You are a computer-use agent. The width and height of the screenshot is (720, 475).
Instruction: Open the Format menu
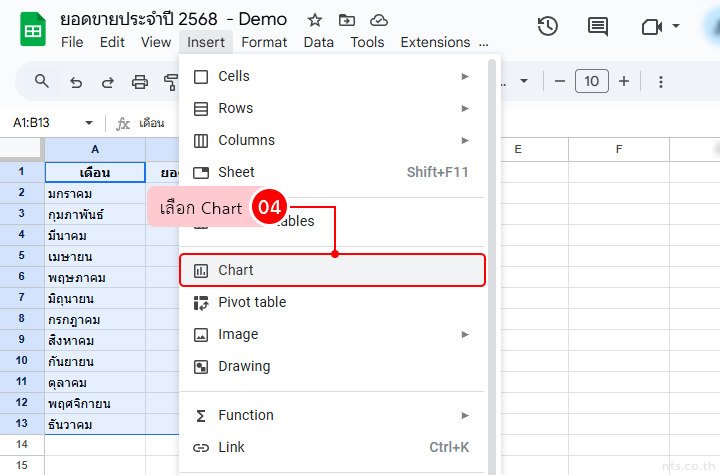click(264, 42)
